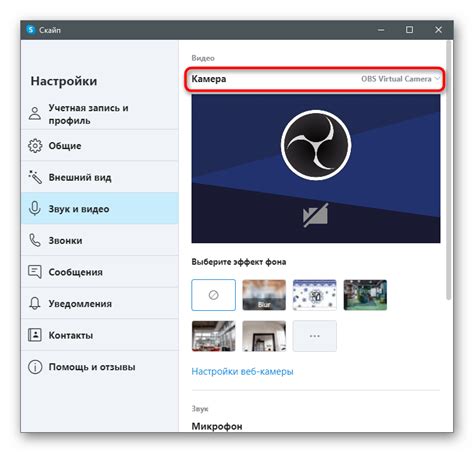
Task: Click the person icon beside Учетная запись и профиль
Action: [35, 113]
